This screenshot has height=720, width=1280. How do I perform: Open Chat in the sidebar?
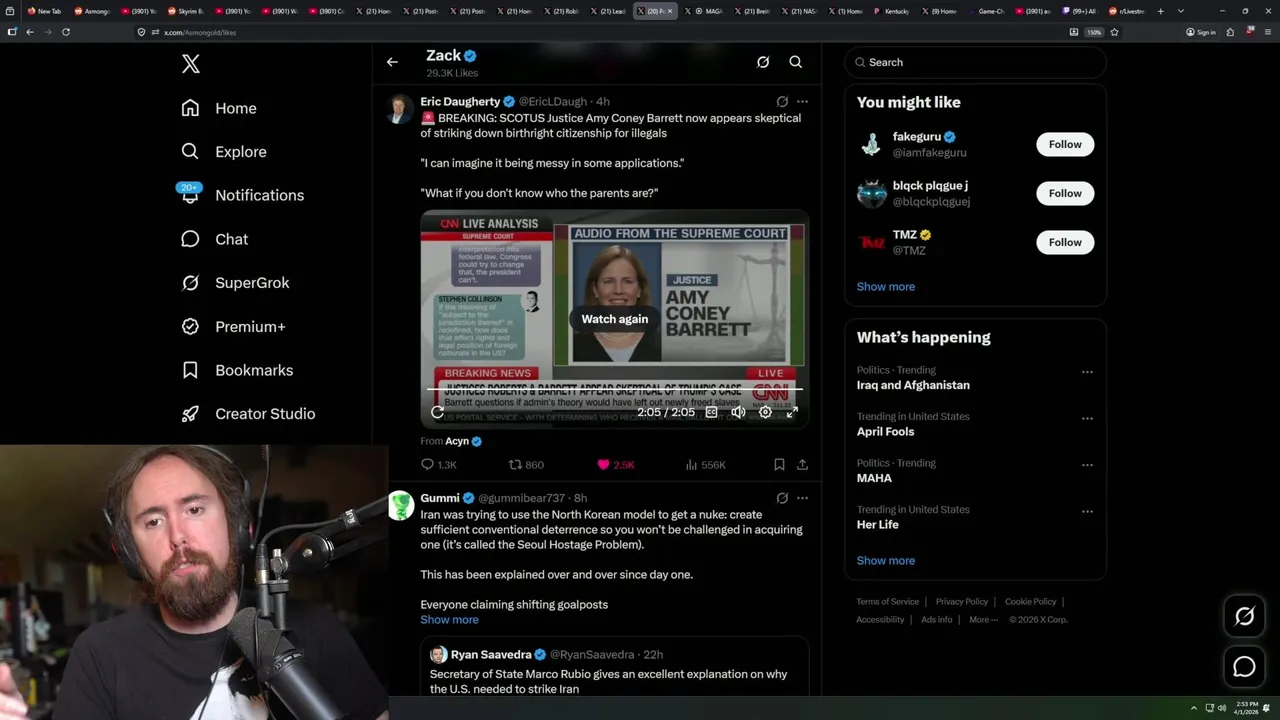214,239
